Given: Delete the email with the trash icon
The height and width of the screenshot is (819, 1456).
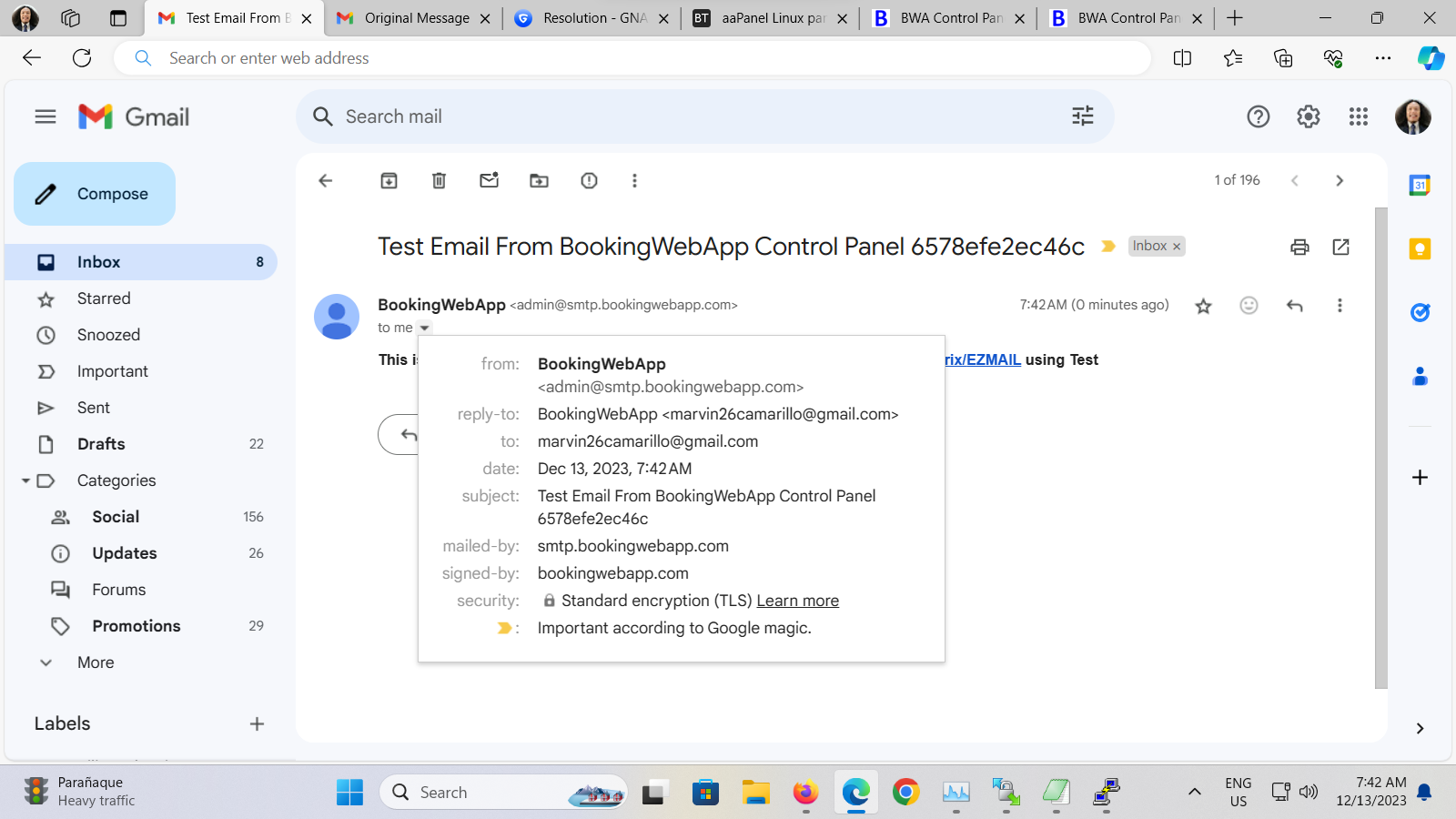Looking at the screenshot, I should point(439,181).
